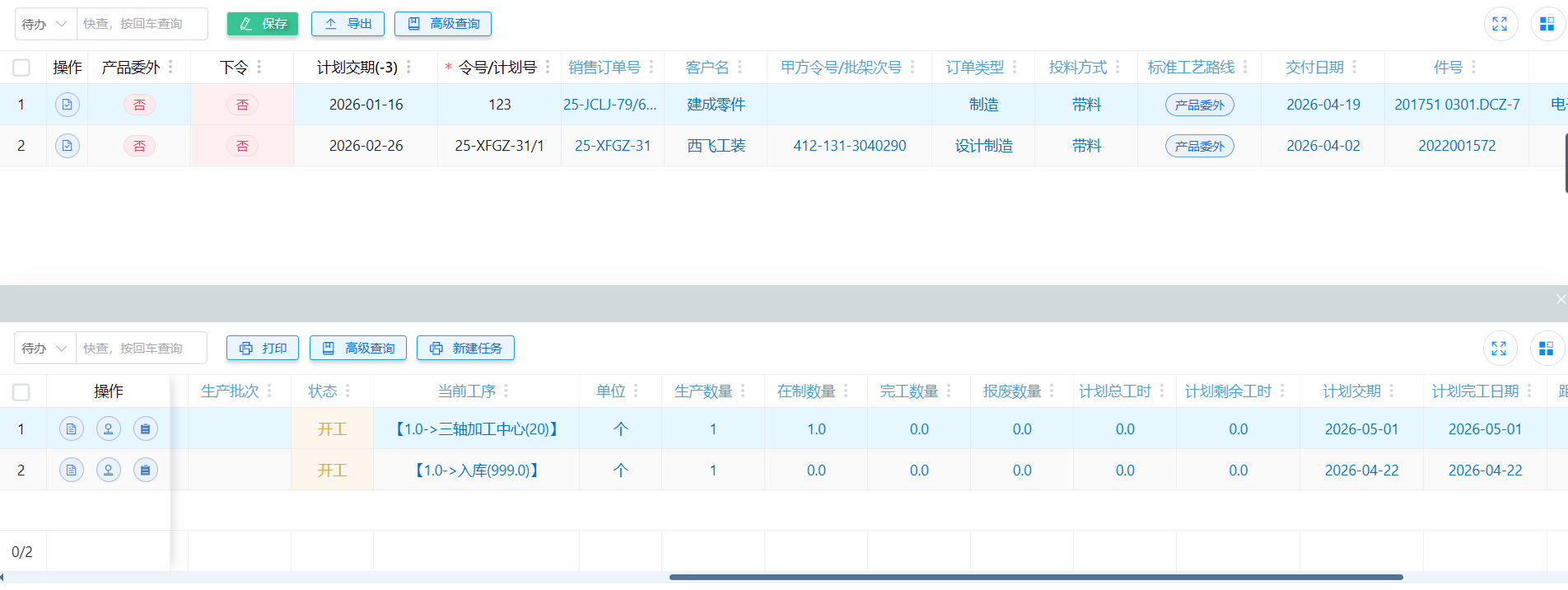Close the divider panel with X
This screenshot has height=590, width=1568.
pyautogui.click(x=1560, y=299)
